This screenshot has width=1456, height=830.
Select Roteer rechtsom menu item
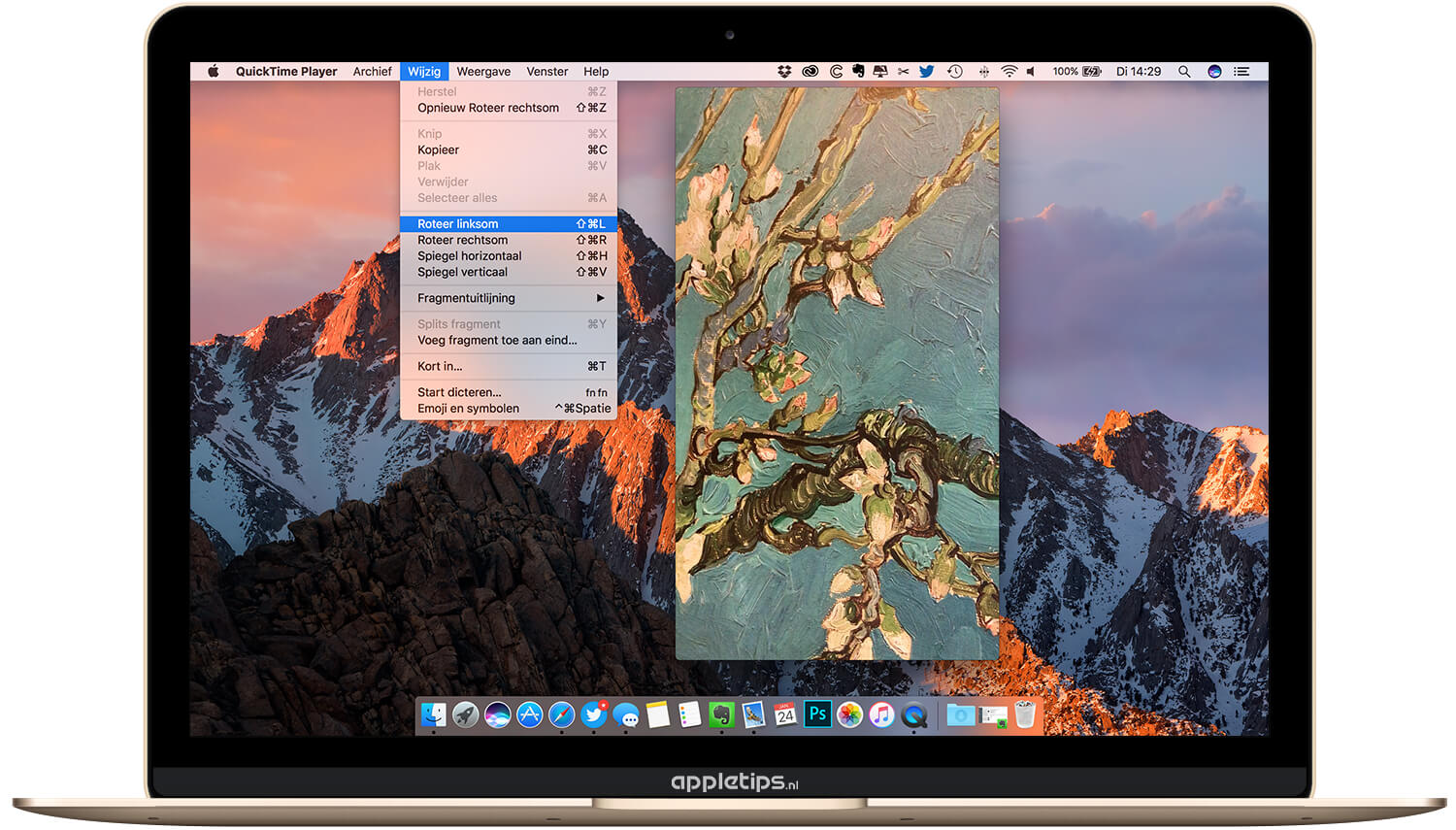click(x=509, y=240)
